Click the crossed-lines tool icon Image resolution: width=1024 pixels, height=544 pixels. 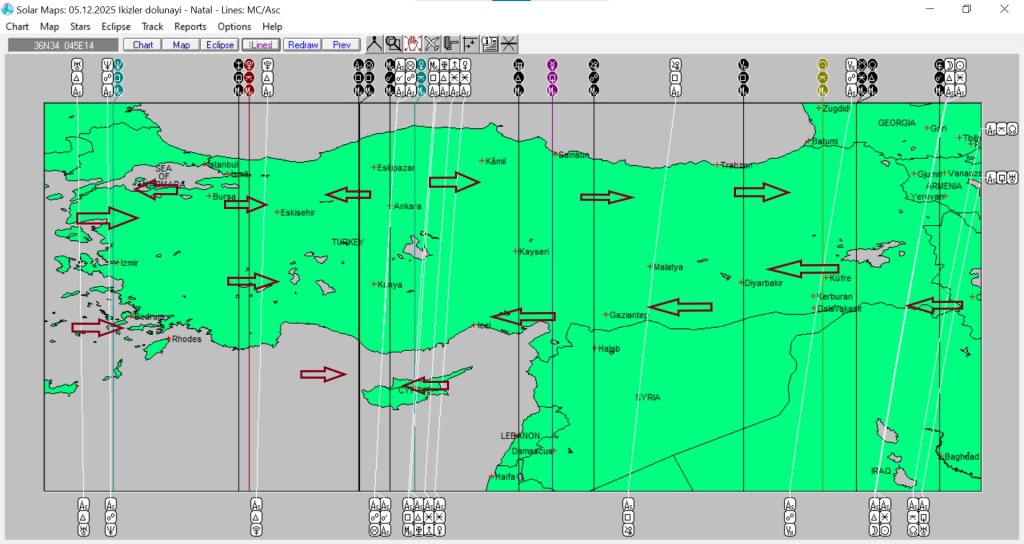click(432, 44)
